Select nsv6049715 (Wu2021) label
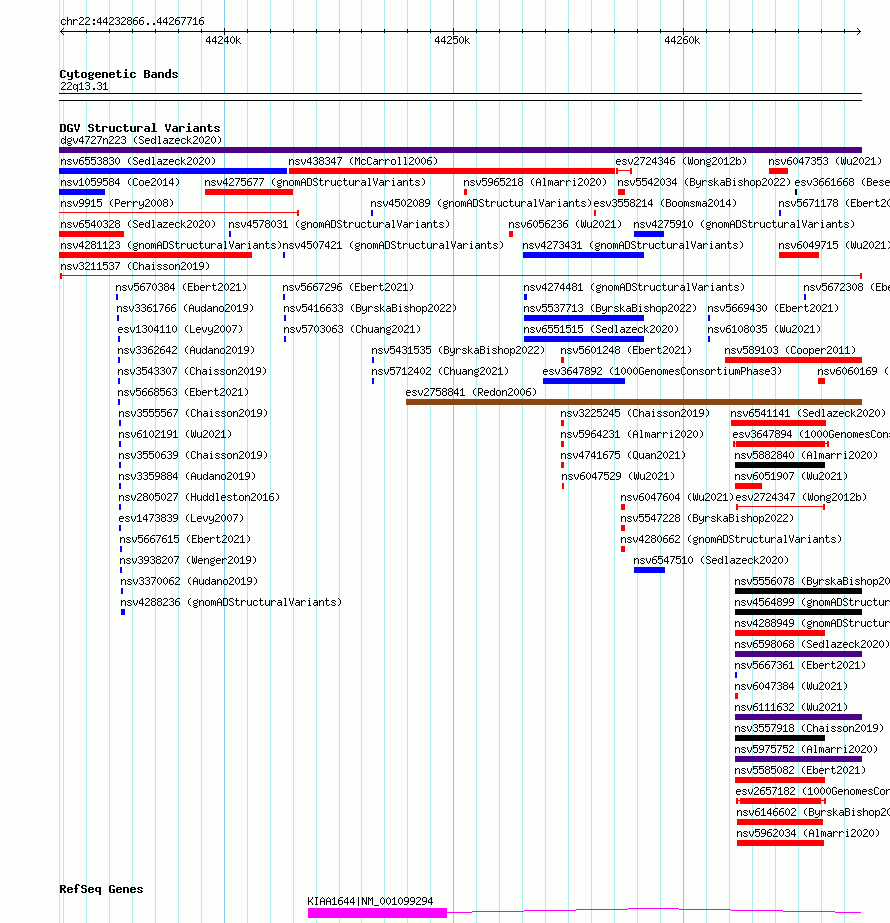 coord(834,245)
